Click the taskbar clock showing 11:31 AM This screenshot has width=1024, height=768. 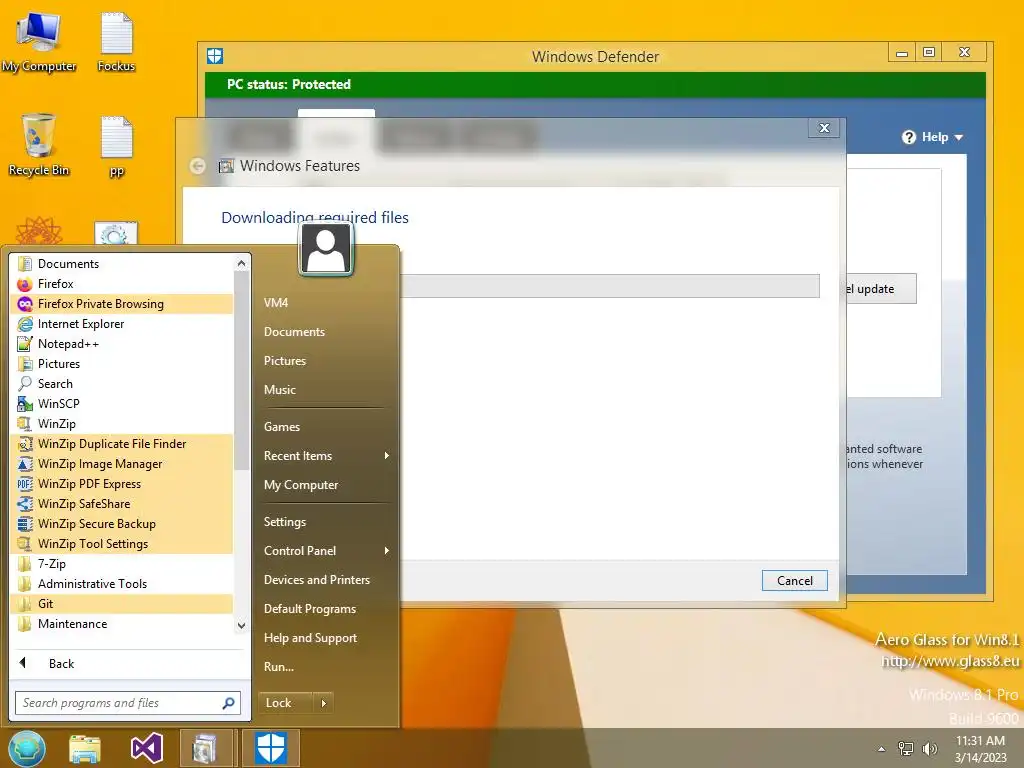click(980, 749)
